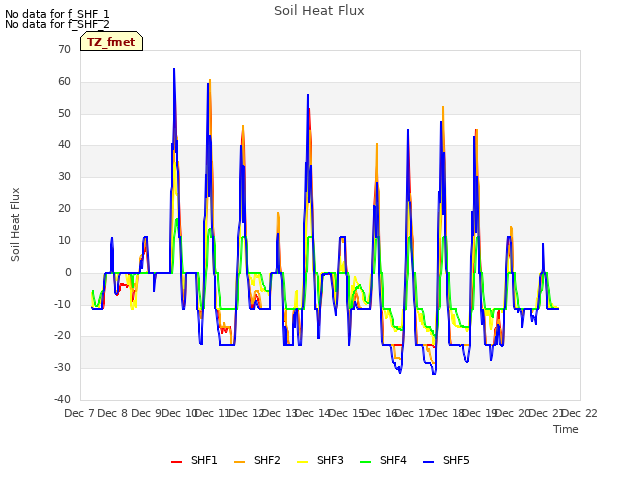Click the Dec 14 x-axis tick label

point(313,413)
